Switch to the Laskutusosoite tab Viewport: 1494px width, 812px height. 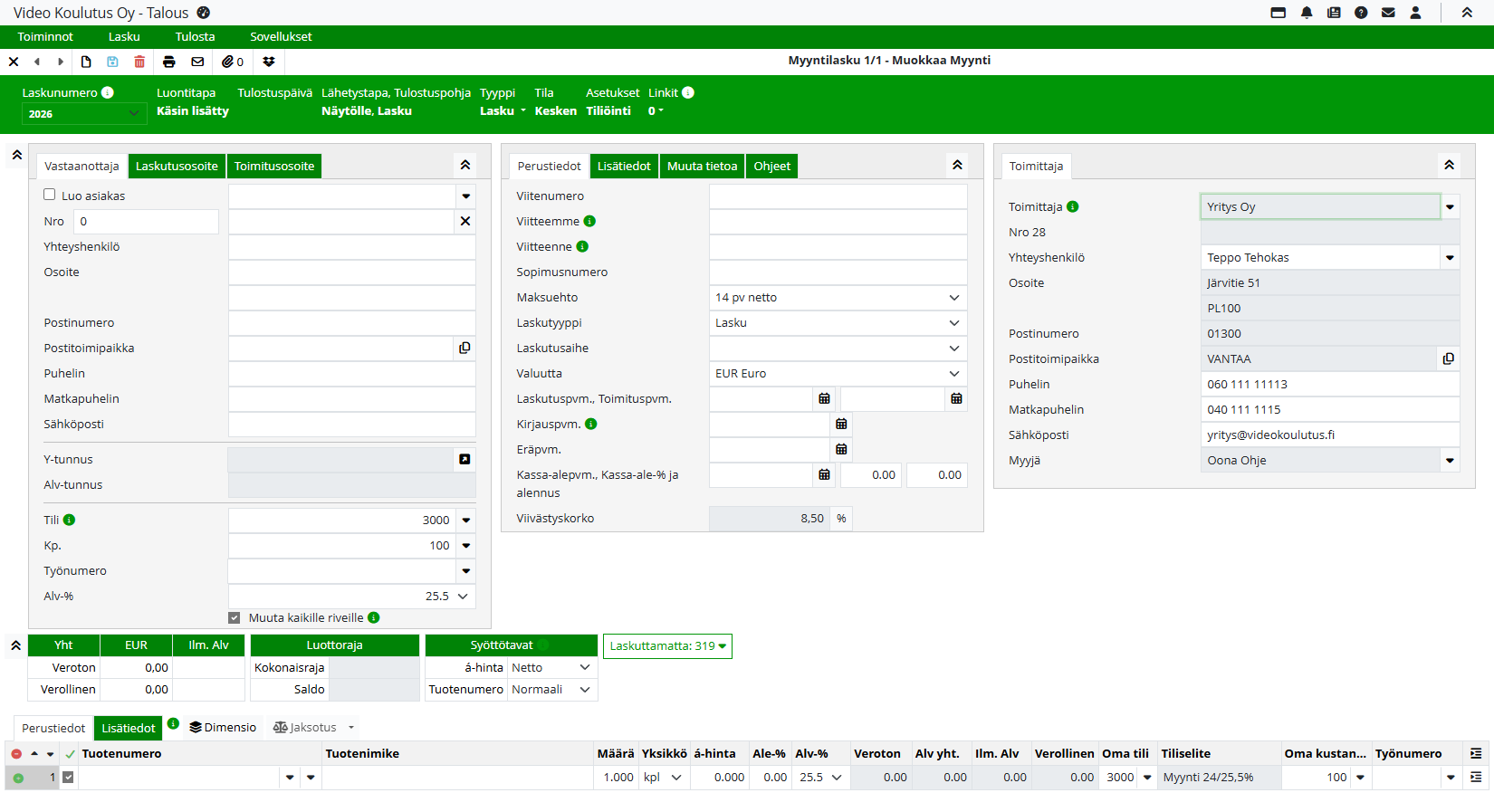coord(177,166)
